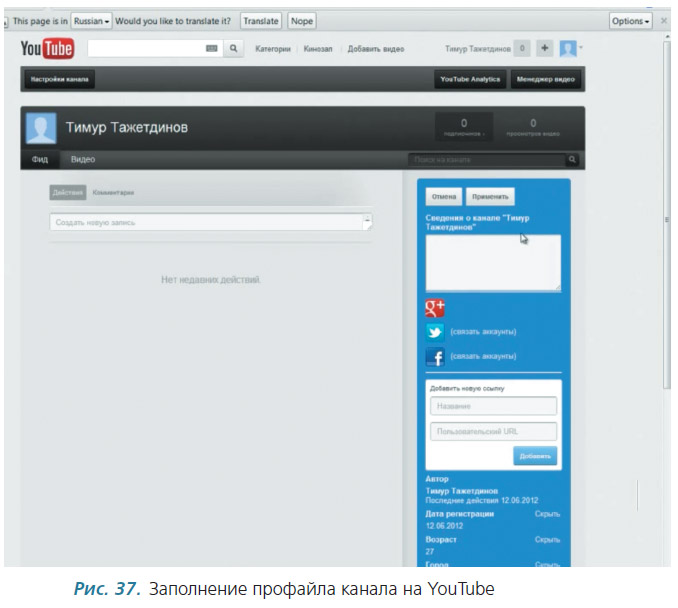
Task: Click the Отмена button
Action: tap(444, 197)
